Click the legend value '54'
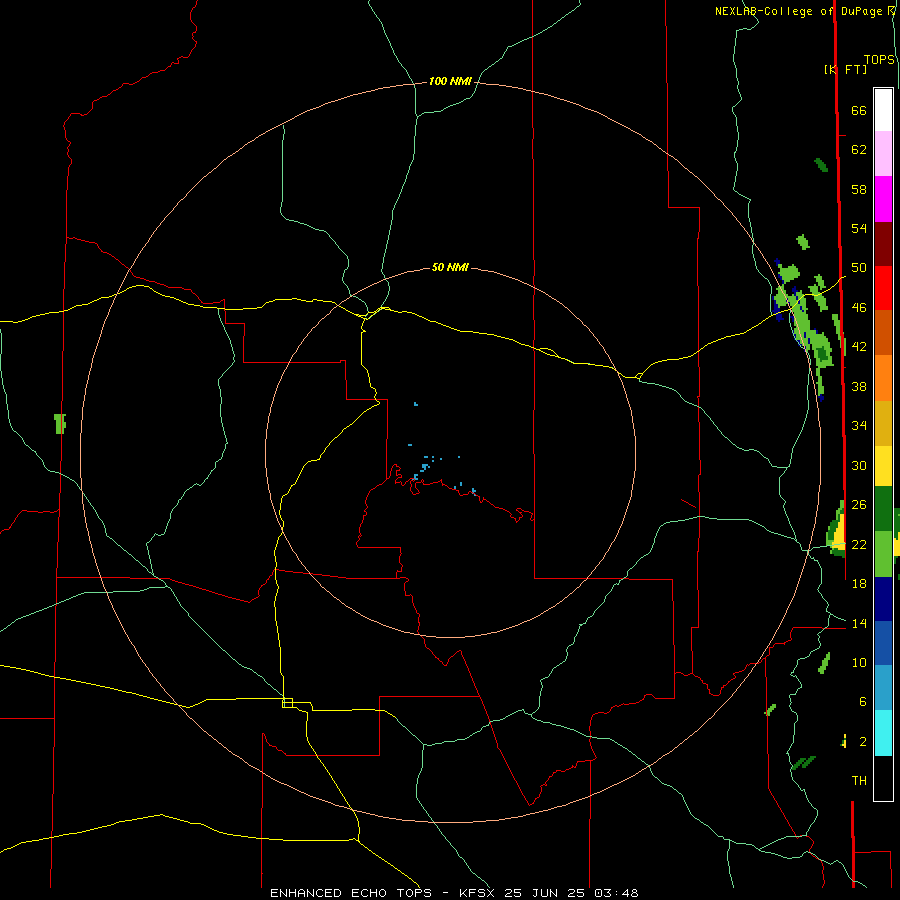The image size is (900, 900). (859, 228)
